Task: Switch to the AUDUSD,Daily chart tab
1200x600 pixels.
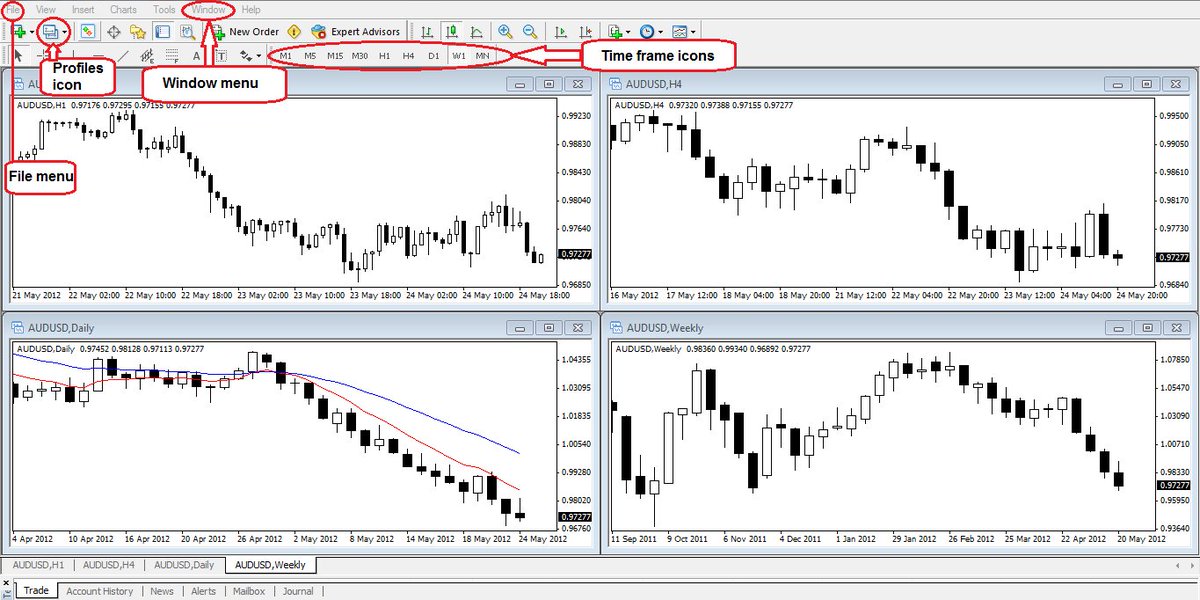Action: (184, 565)
